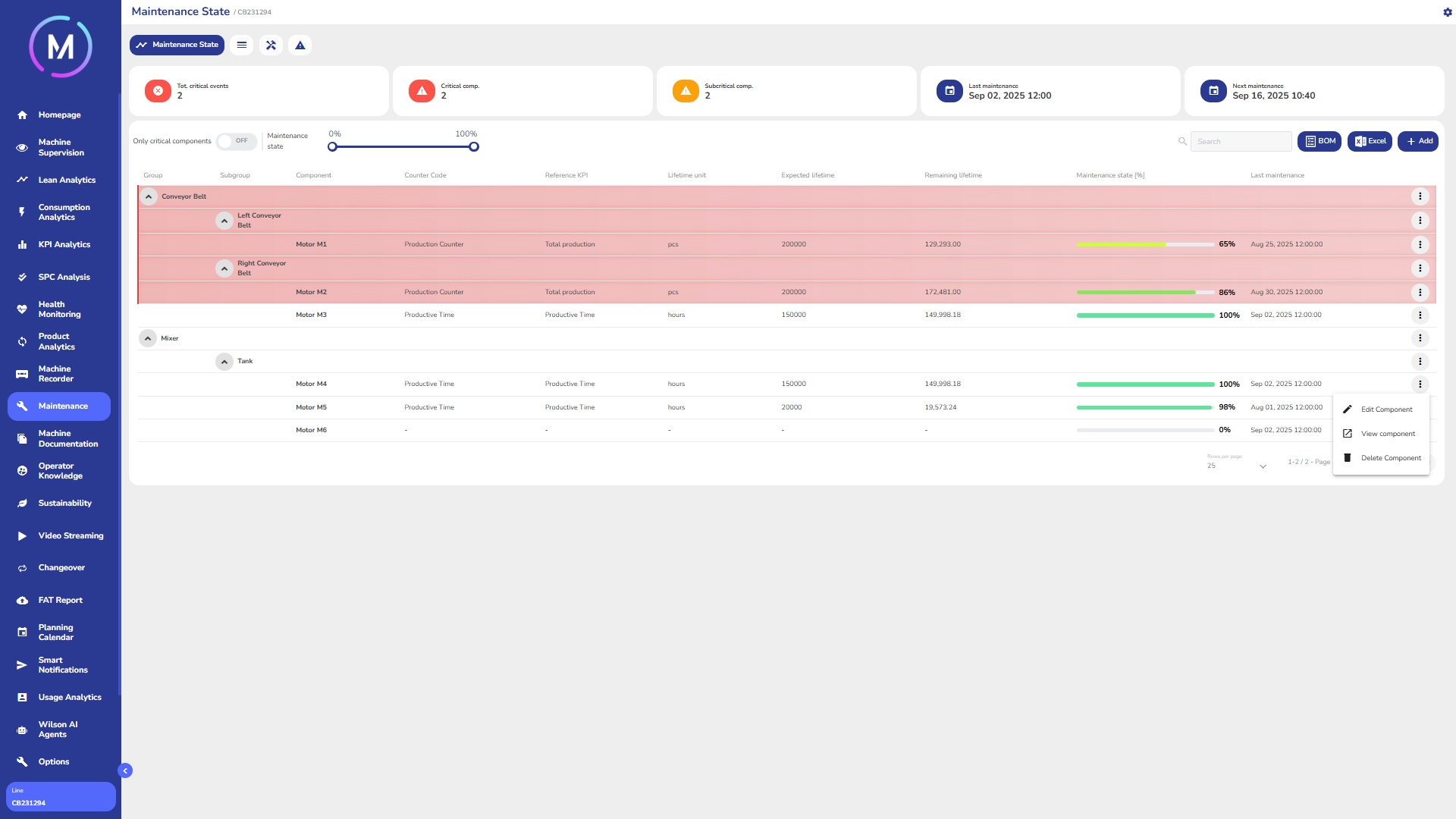Open the list view toolbar icon

pyautogui.click(x=242, y=45)
